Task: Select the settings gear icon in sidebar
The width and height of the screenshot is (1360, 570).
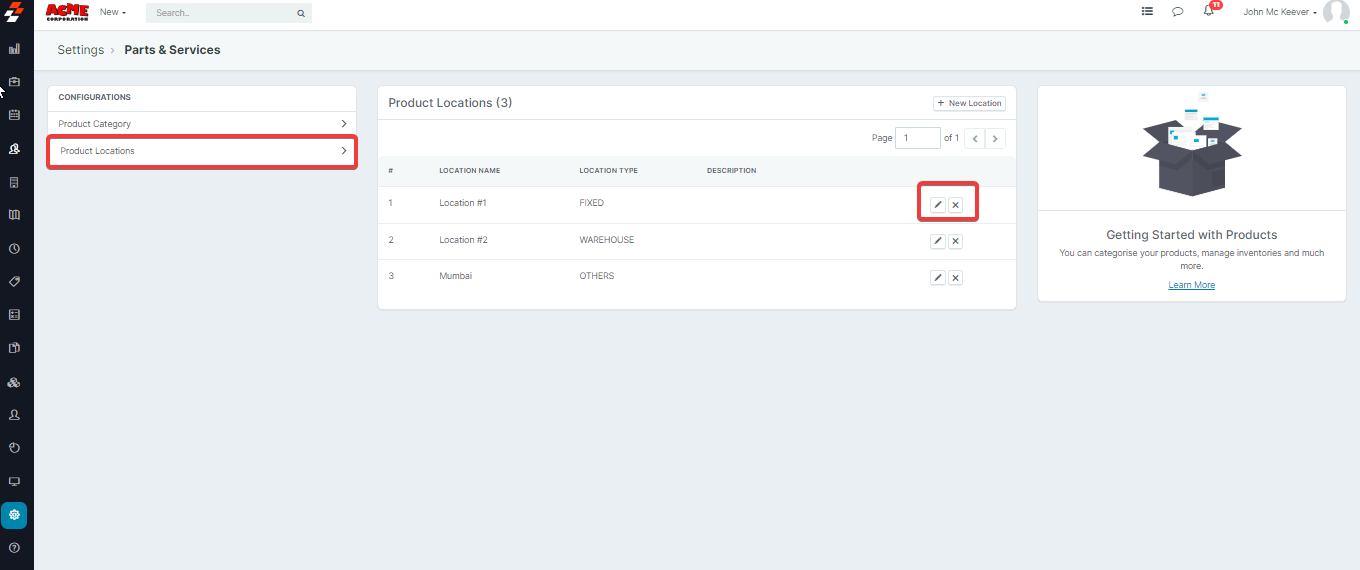Action: coord(14,515)
